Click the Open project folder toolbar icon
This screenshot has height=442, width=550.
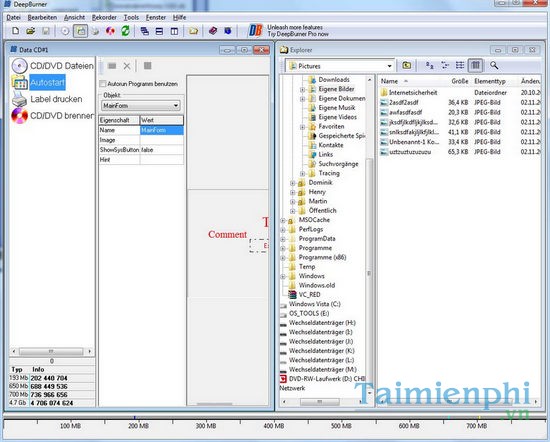[x=31, y=31]
